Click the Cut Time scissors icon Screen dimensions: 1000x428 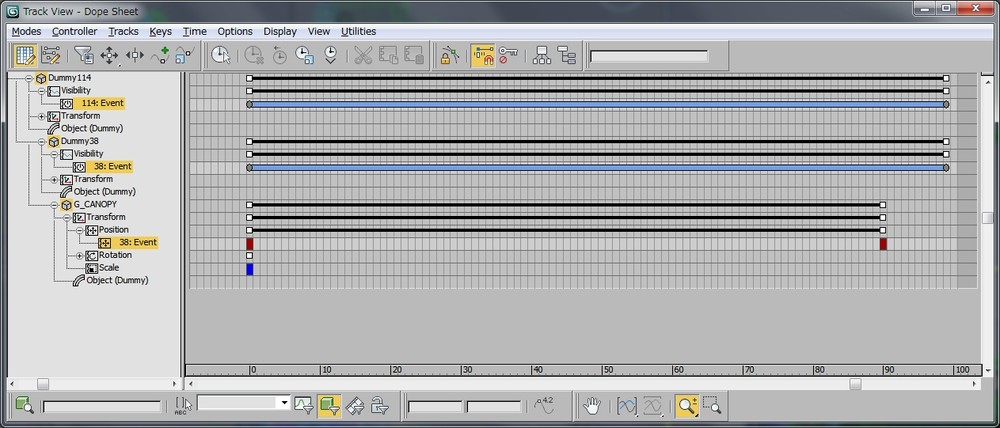[x=363, y=55]
